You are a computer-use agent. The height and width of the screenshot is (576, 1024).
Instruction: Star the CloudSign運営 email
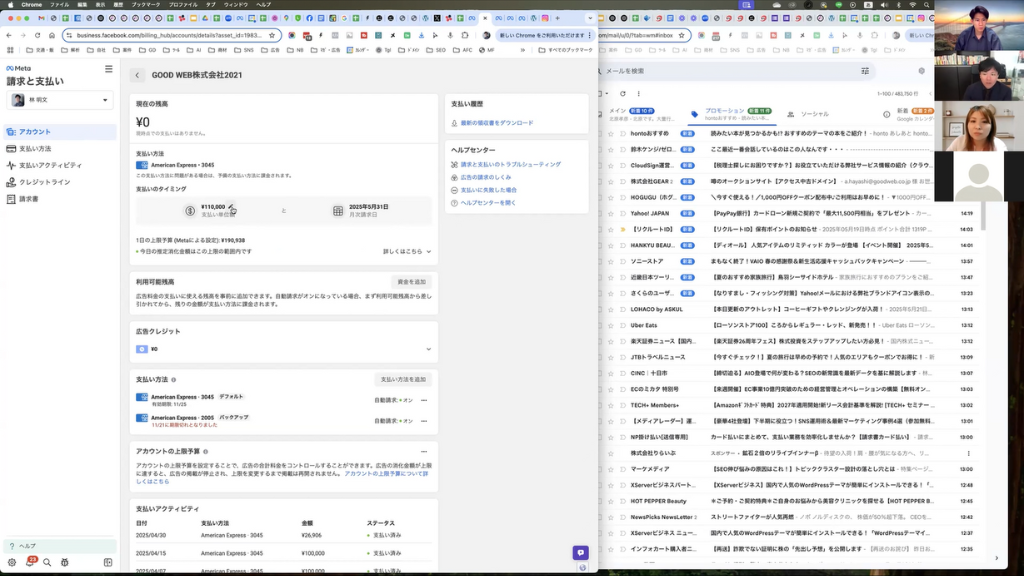[611, 166]
